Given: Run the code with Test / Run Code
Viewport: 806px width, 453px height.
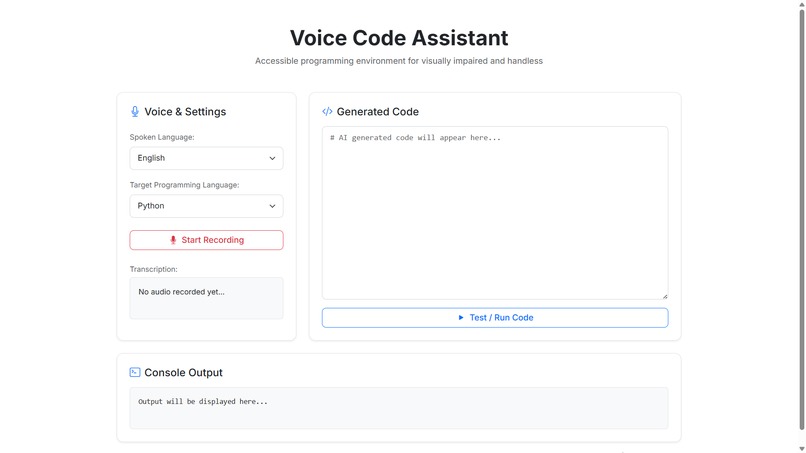Looking at the screenshot, I should [495, 318].
